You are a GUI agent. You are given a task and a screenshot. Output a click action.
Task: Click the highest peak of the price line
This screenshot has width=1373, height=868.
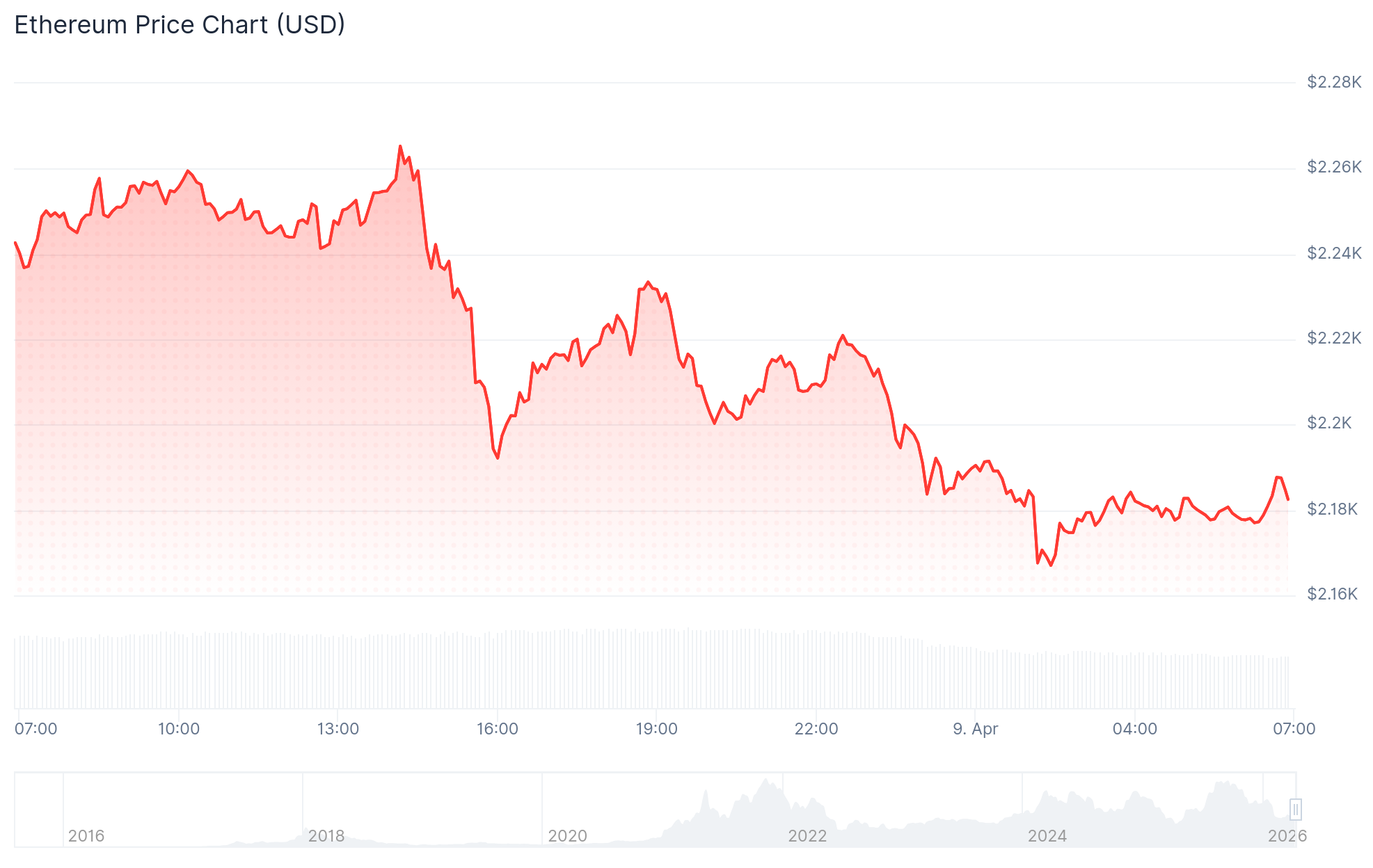click(x=400, y=146)
